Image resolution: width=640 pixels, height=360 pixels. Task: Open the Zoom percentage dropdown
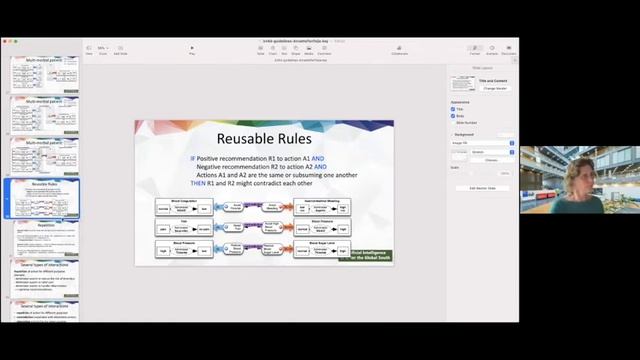(x=103, y=48)
